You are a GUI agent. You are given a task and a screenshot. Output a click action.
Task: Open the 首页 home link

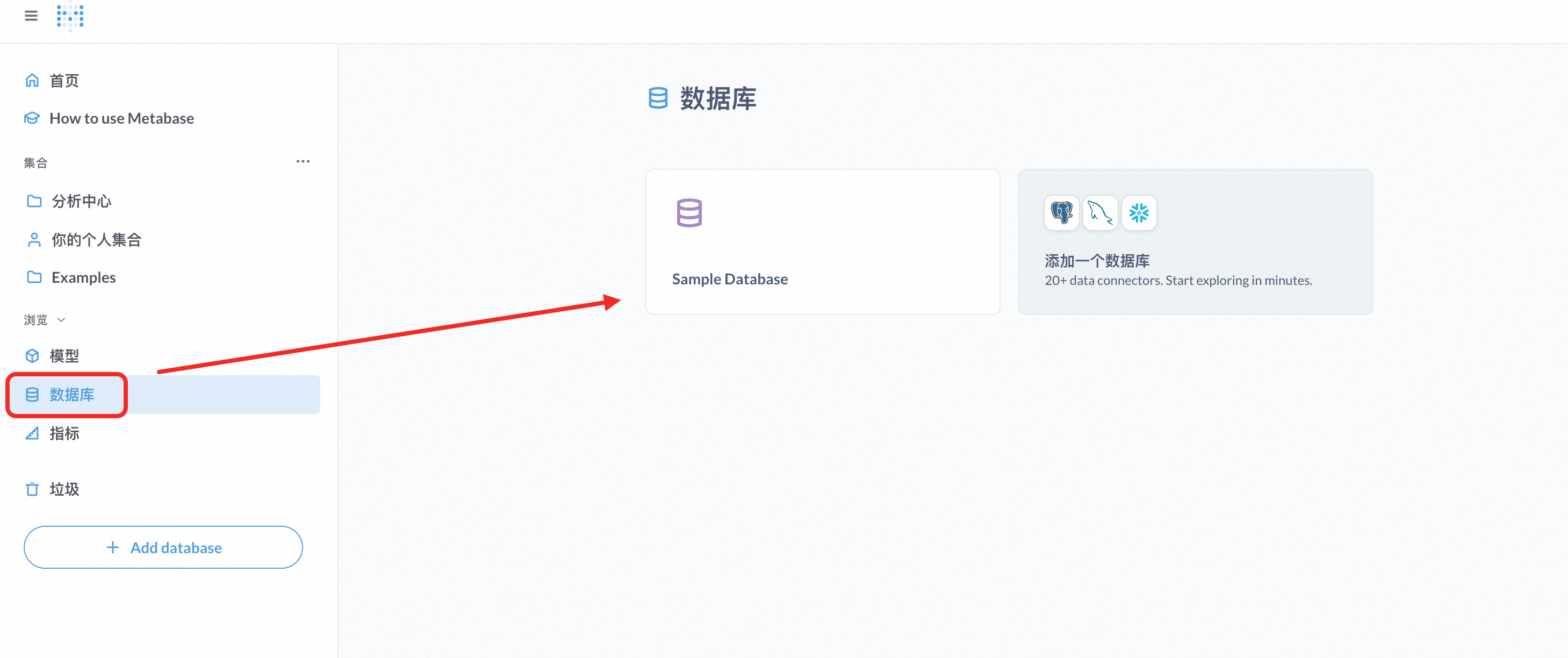pos(64,80)
